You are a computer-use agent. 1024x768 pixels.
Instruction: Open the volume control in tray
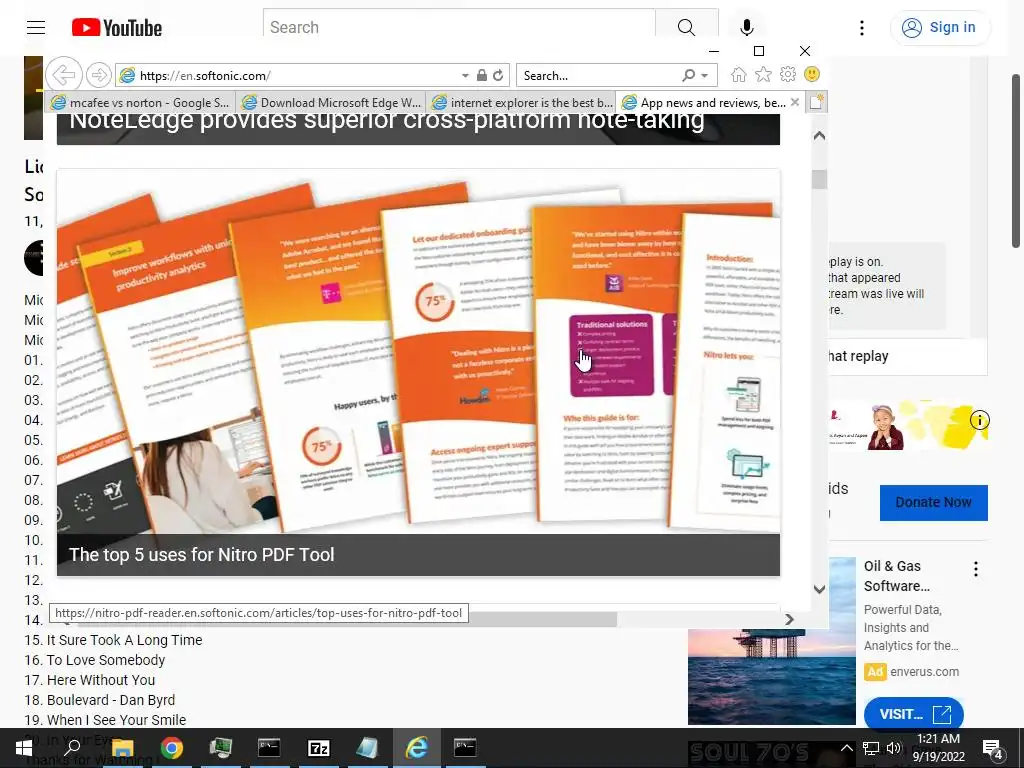[893, 748]
